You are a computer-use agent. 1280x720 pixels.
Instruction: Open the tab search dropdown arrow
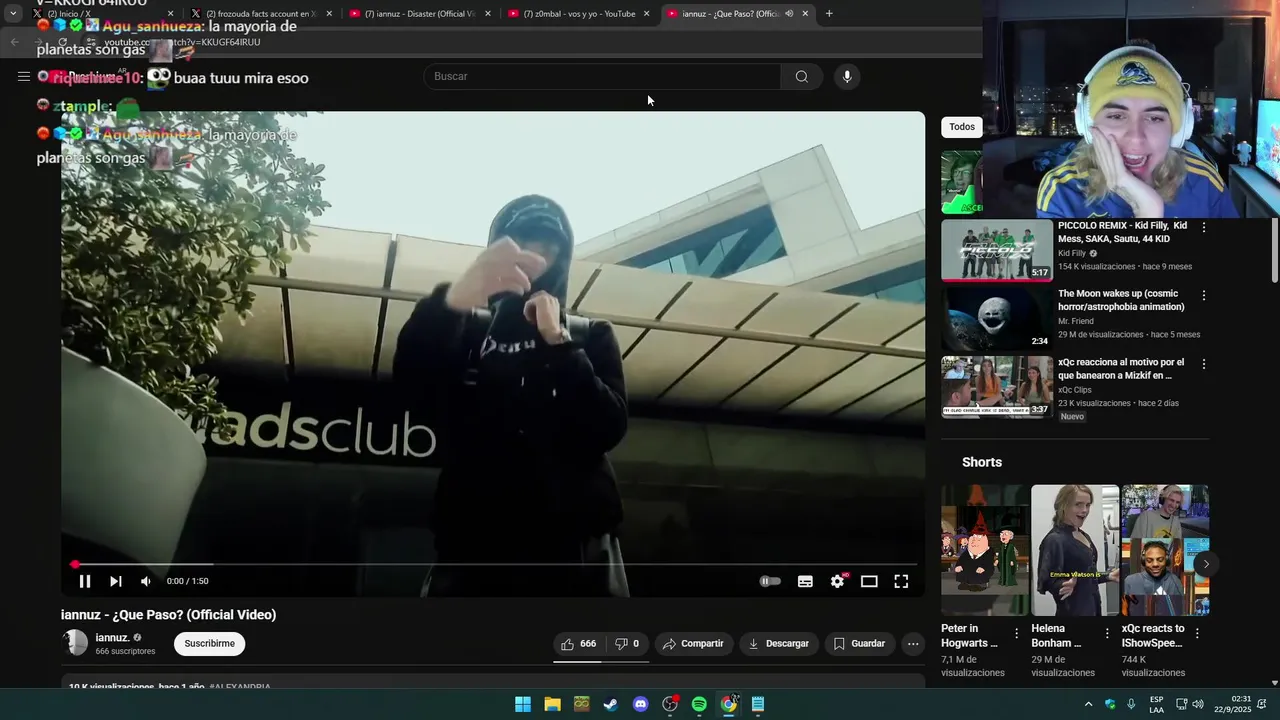click(13, 14)
